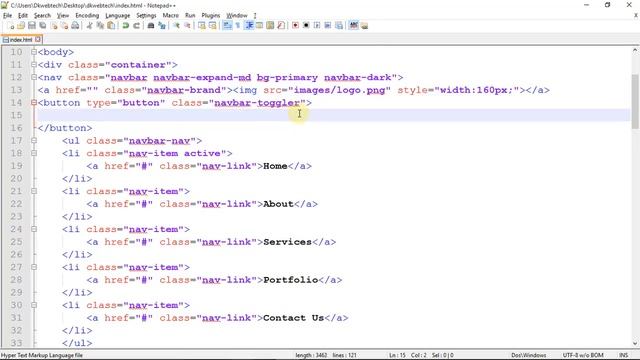Click the Stop Recording macro icon

pyautogui.click(x=306, y=26)
